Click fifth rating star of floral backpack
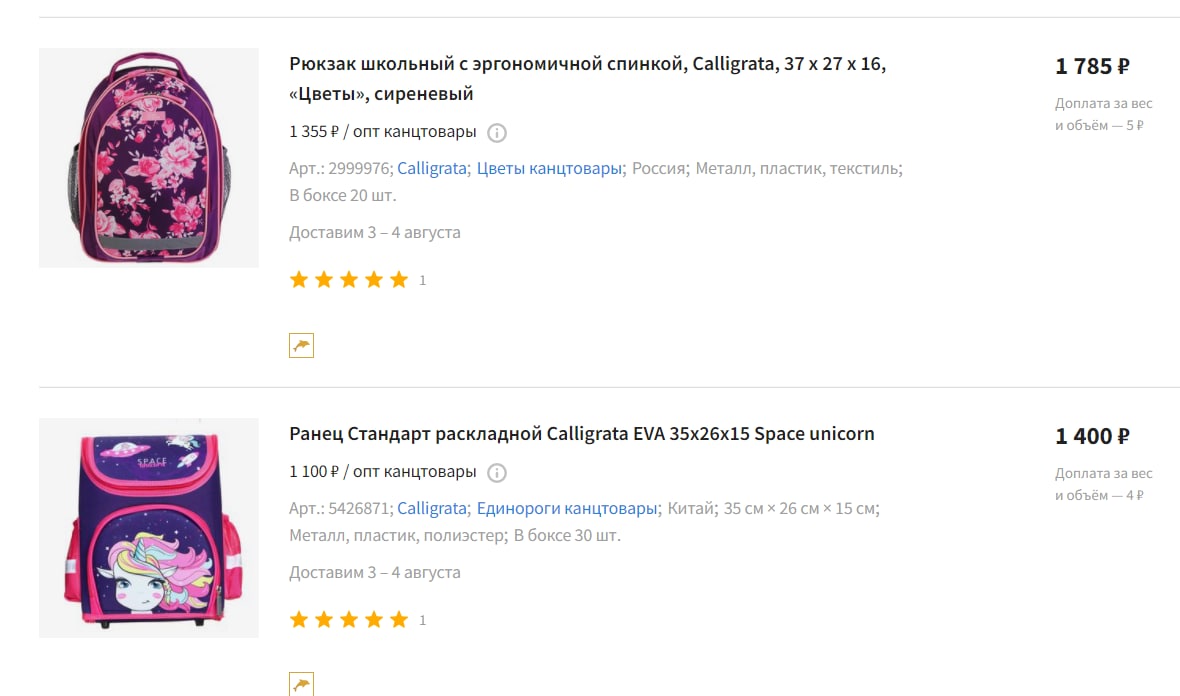1180x696 pixels. click(x=399, y=280)
